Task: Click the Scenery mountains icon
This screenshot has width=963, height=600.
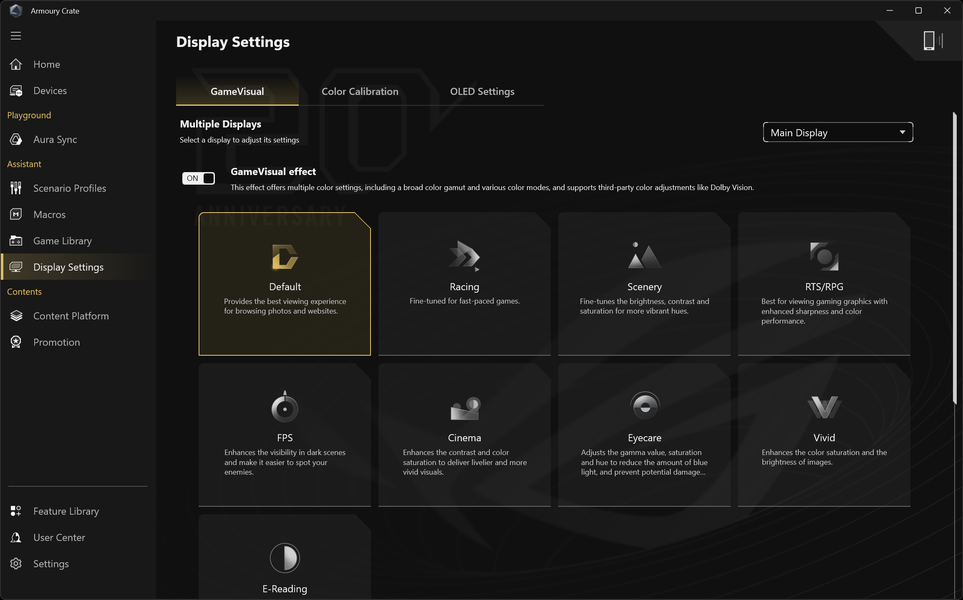Action: pyautogui.click(x=644, y=255)
